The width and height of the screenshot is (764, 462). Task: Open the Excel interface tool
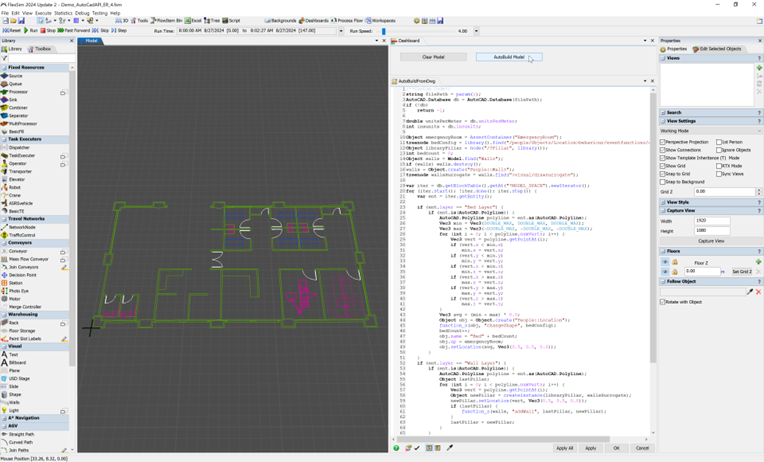[193, 20]
